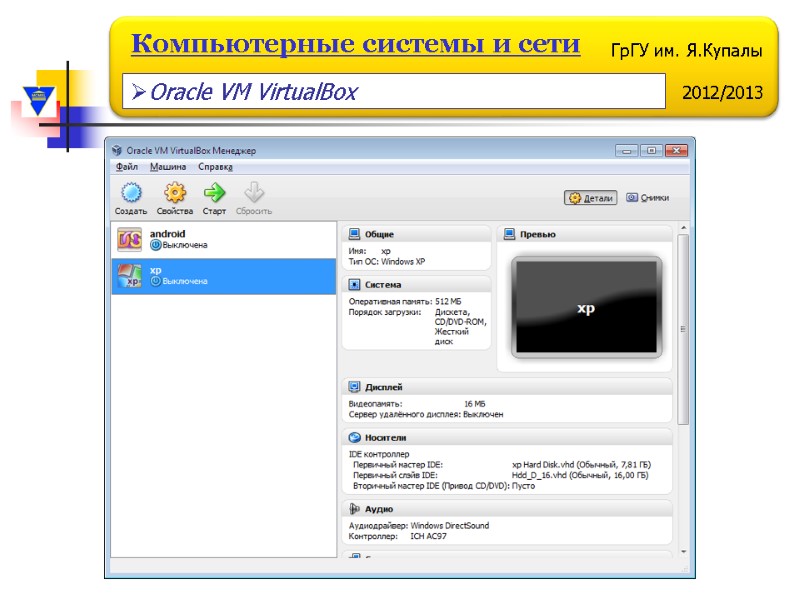The image size is (800, 600).
Task: Click the greyed Сбросить toolbar icon
Action: 254,193
